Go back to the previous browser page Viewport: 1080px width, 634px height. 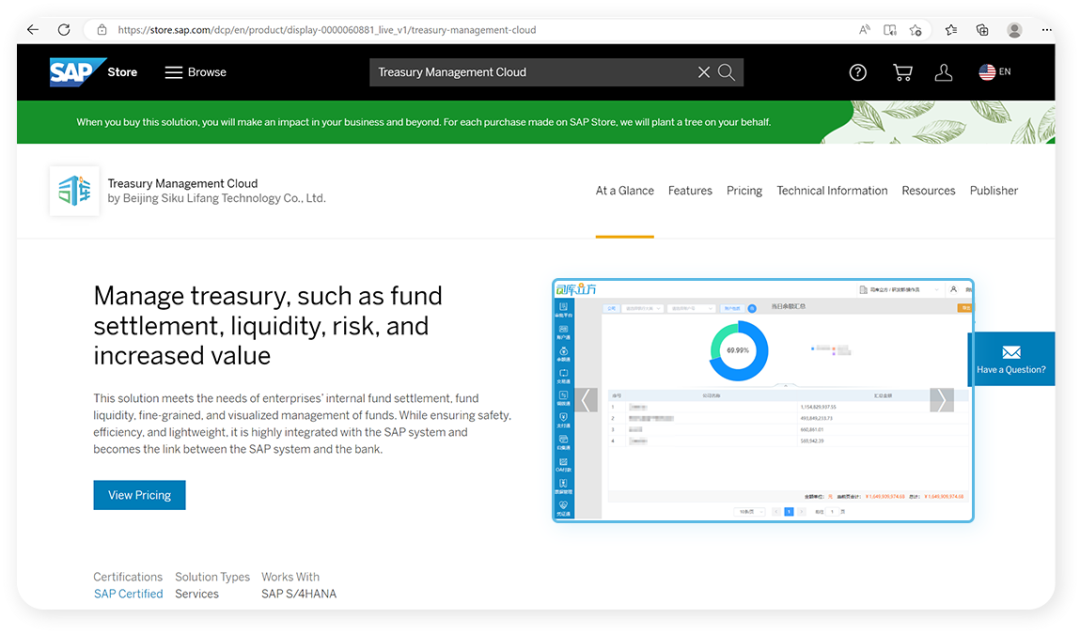point(32,30)
